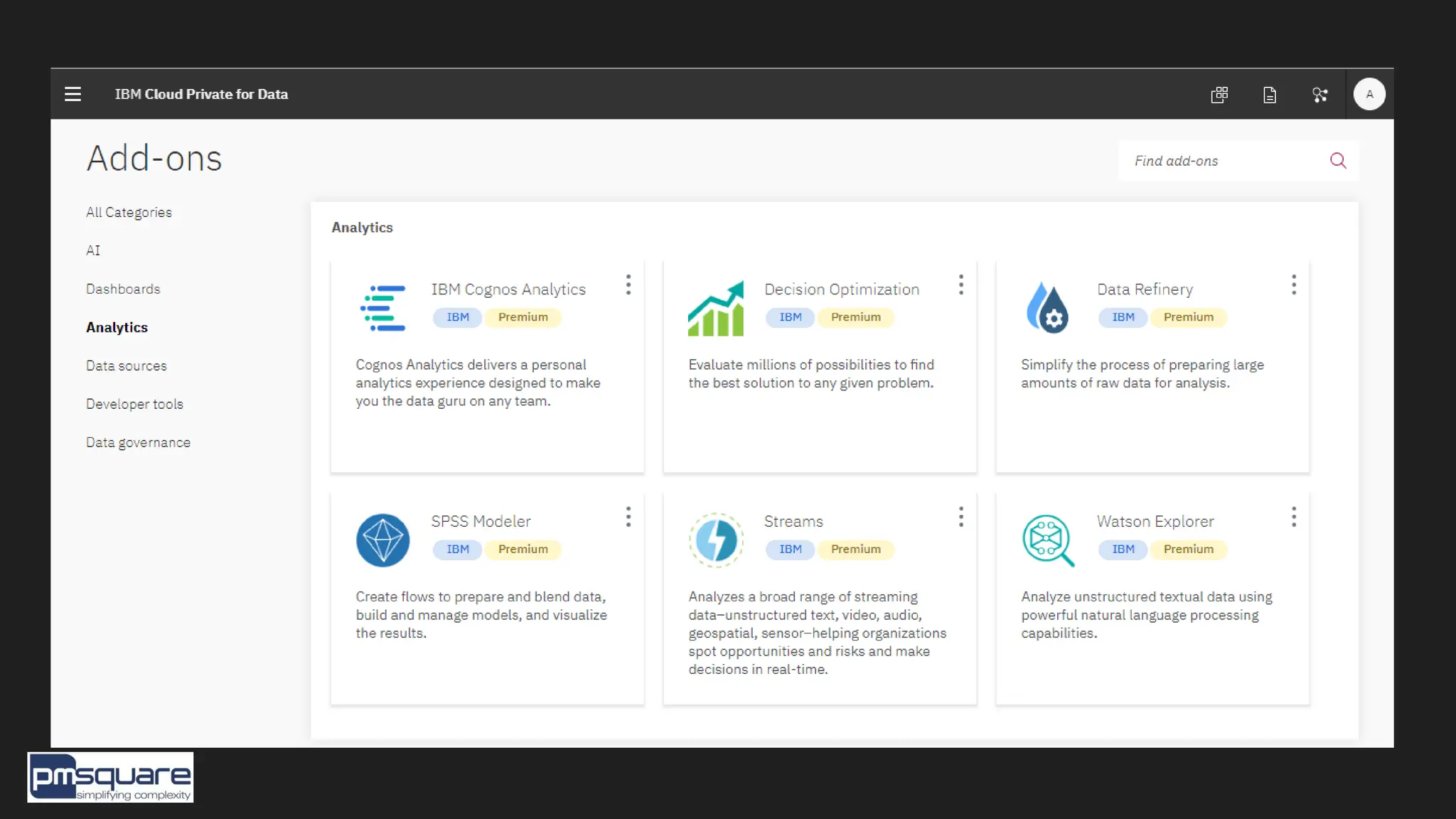This screenshot has width=1456, height=819.
Task: Select the Data governance category
Action: [138, 443]
